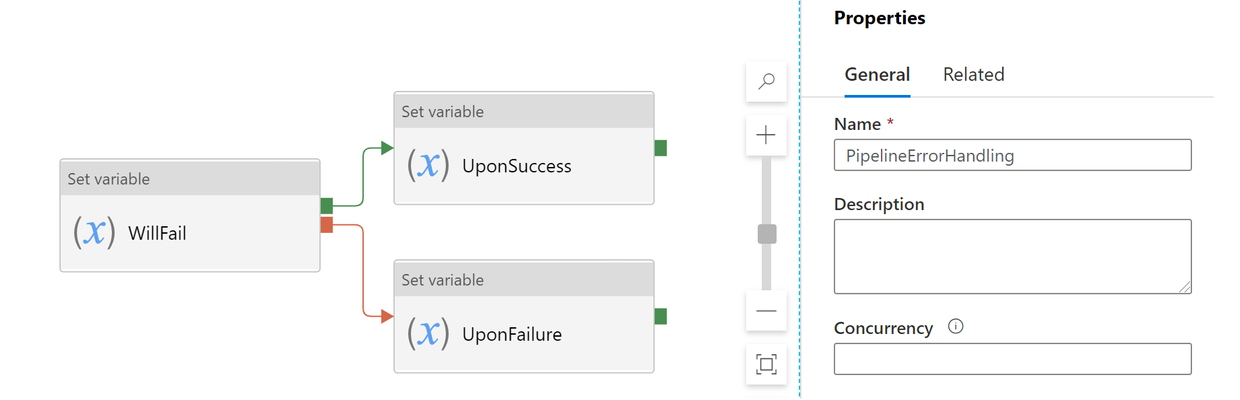1240x400 pixels.
Task: Click UponFailure activity's green output connector
Action: click(660, 316)
